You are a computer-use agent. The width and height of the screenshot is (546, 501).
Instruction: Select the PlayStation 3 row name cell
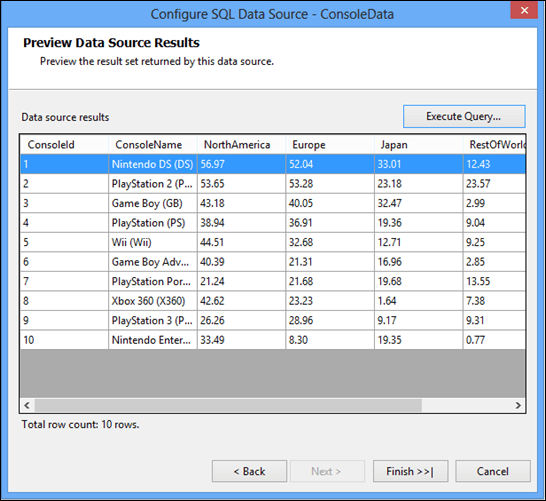click(x=153, y=320)
